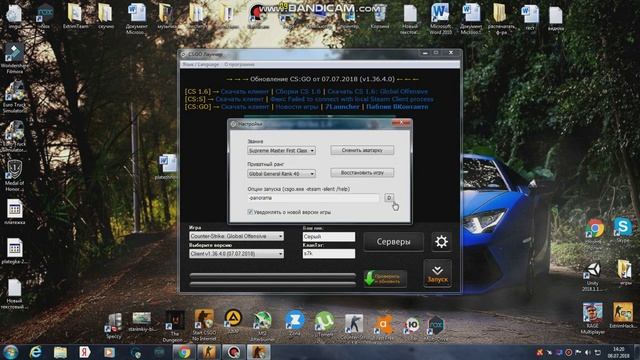Click the Запуск launch button
The height and width of the screenshot is (360, 640).
pyautogui.click(x=437, y=274)
